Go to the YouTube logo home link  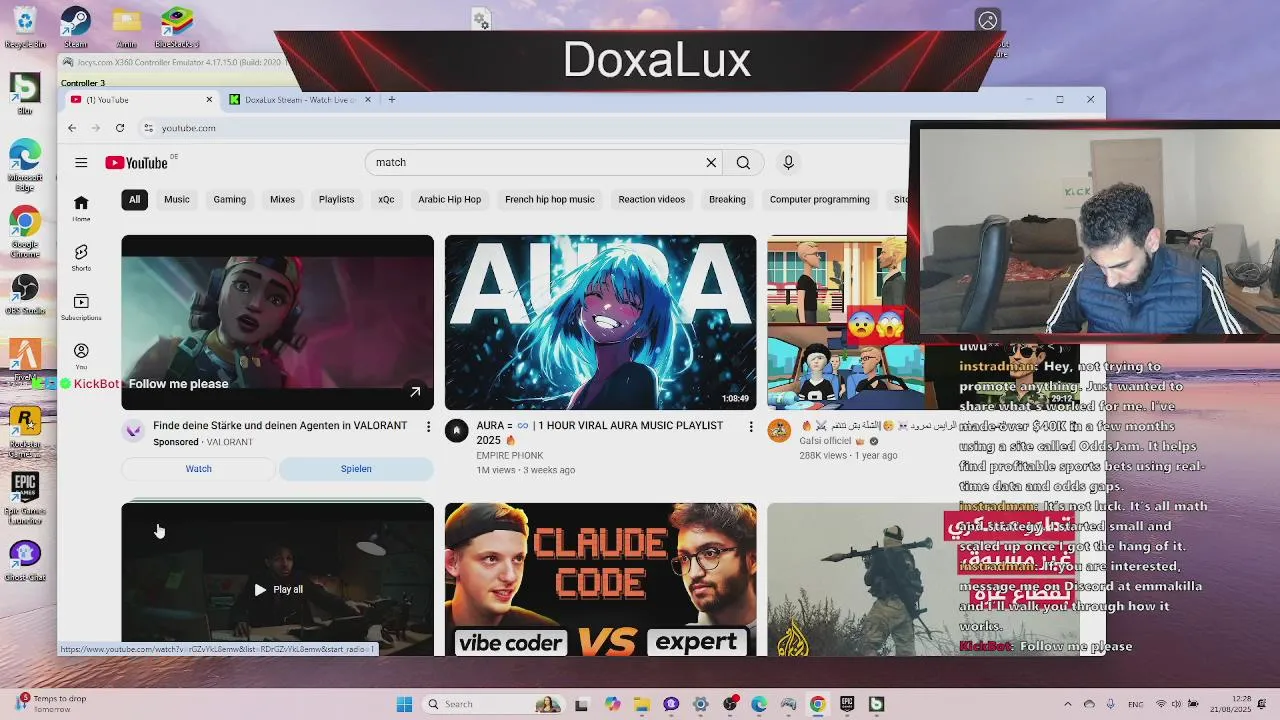coord(137,162)
